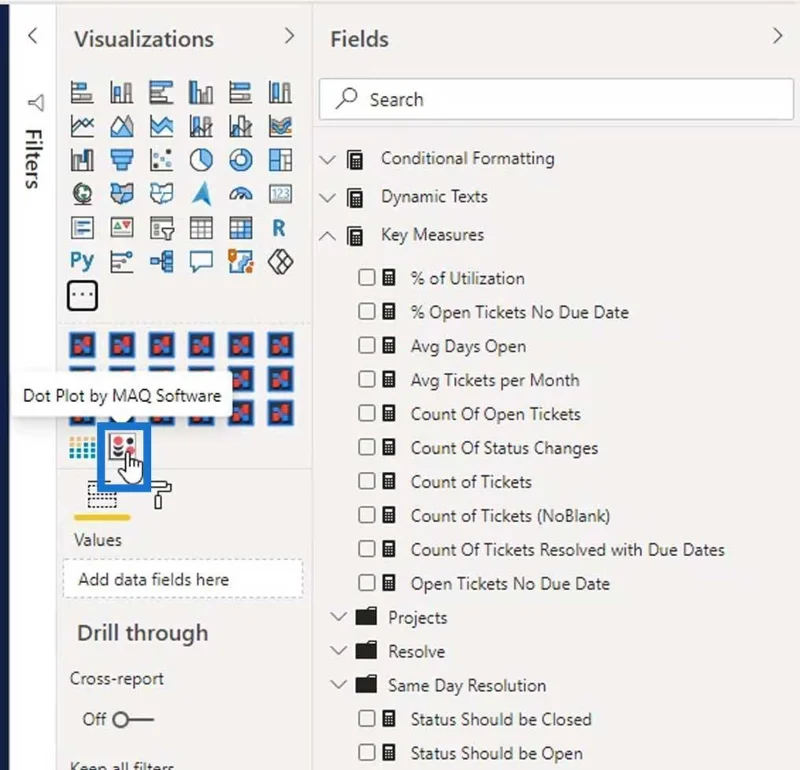
Task: Select the Card (123) visual
Action: (x=281, y=194)
